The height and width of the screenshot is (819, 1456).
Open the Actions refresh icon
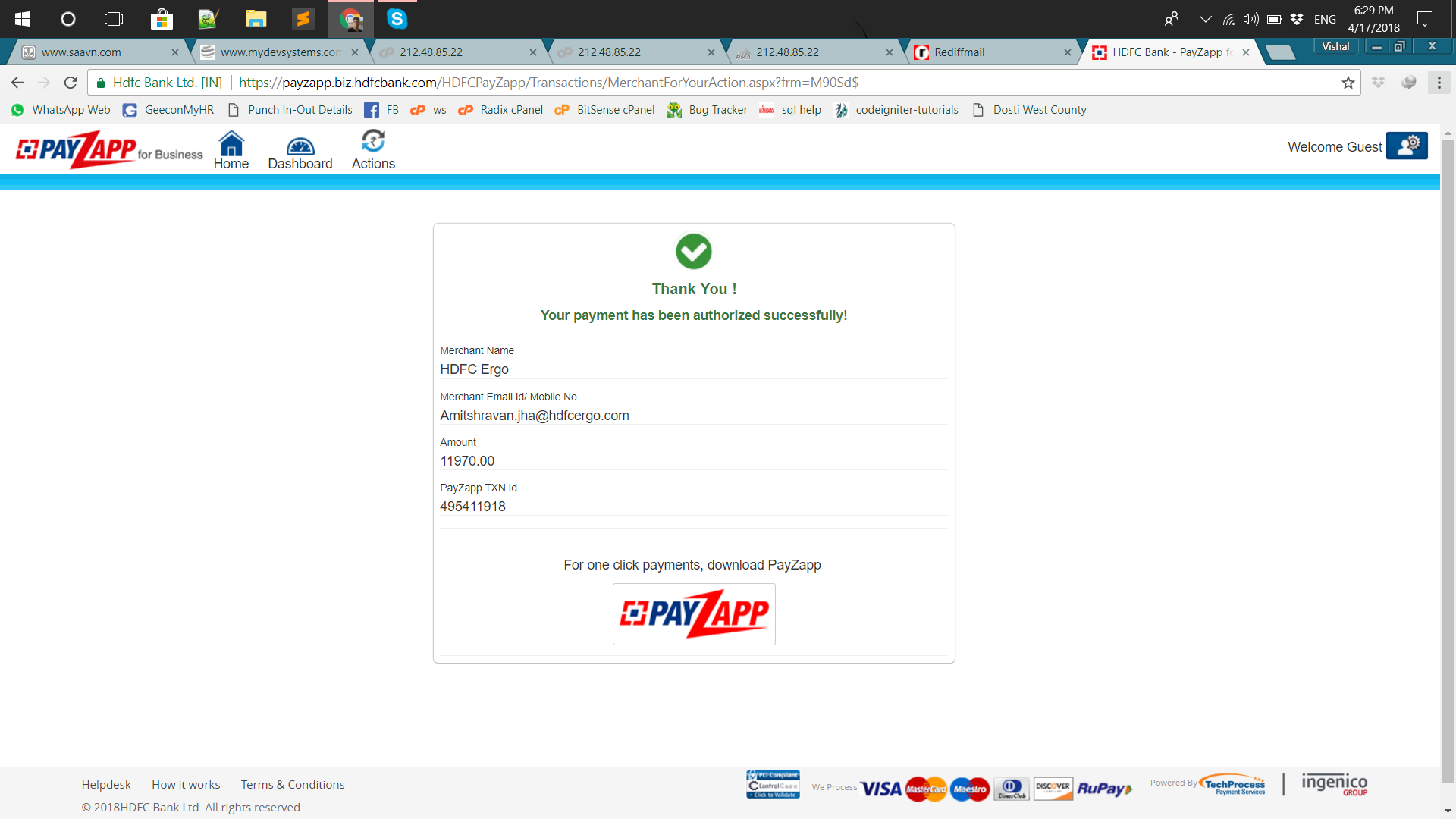point(373,142)
